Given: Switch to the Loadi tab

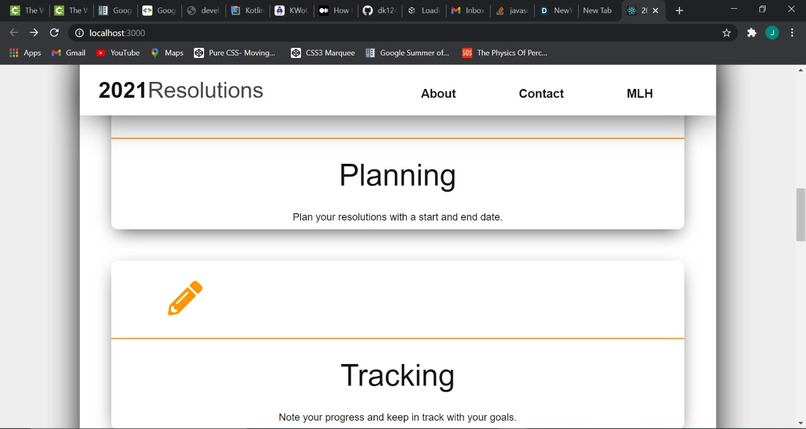Looking at the screenshot, I should pyautogui.click(x=424, y=10).
